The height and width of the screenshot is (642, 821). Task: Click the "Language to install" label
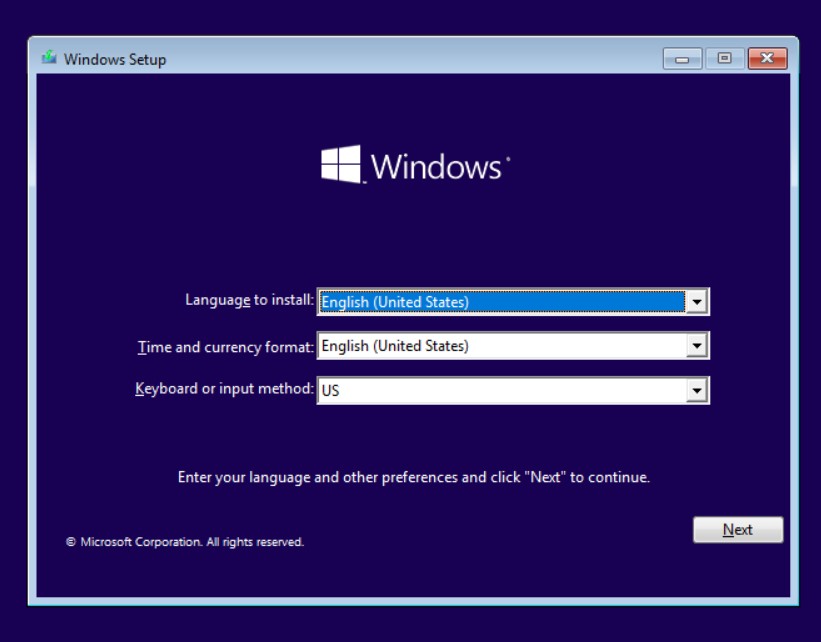point(249,300)
